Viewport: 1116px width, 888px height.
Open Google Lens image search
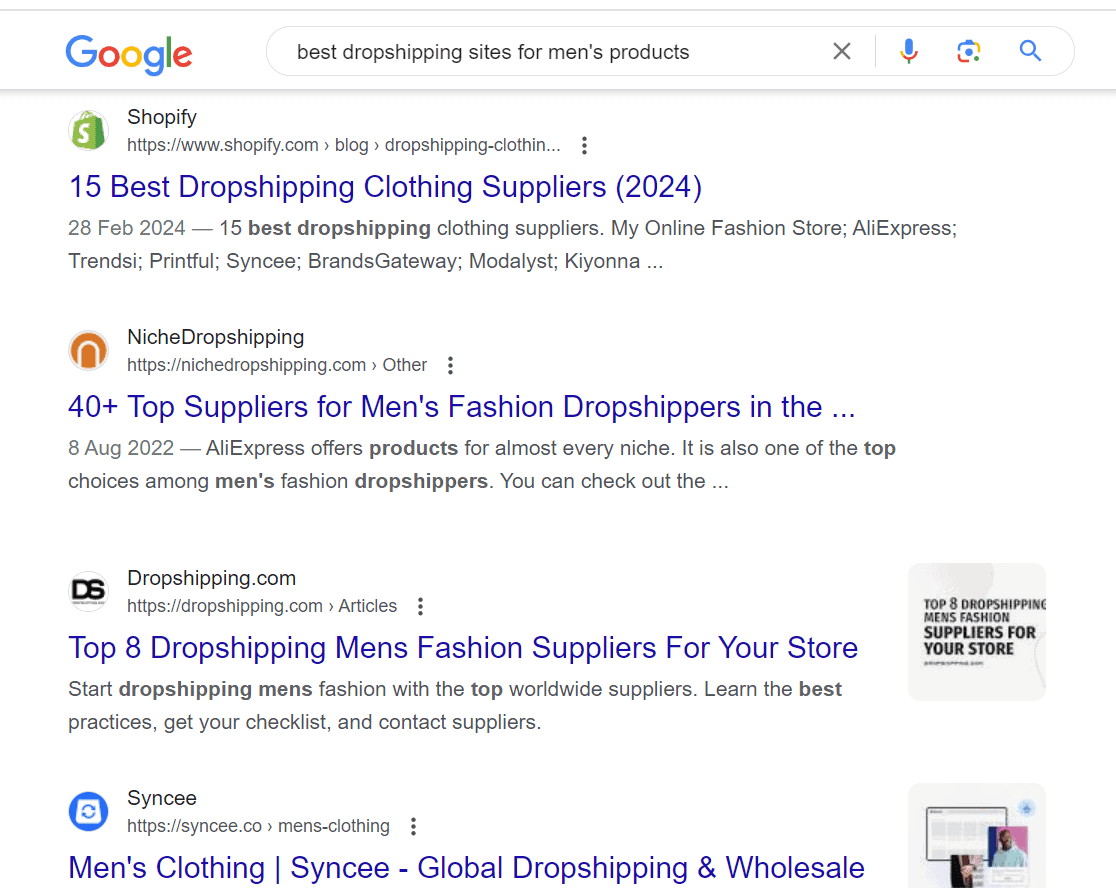[969, 51]
